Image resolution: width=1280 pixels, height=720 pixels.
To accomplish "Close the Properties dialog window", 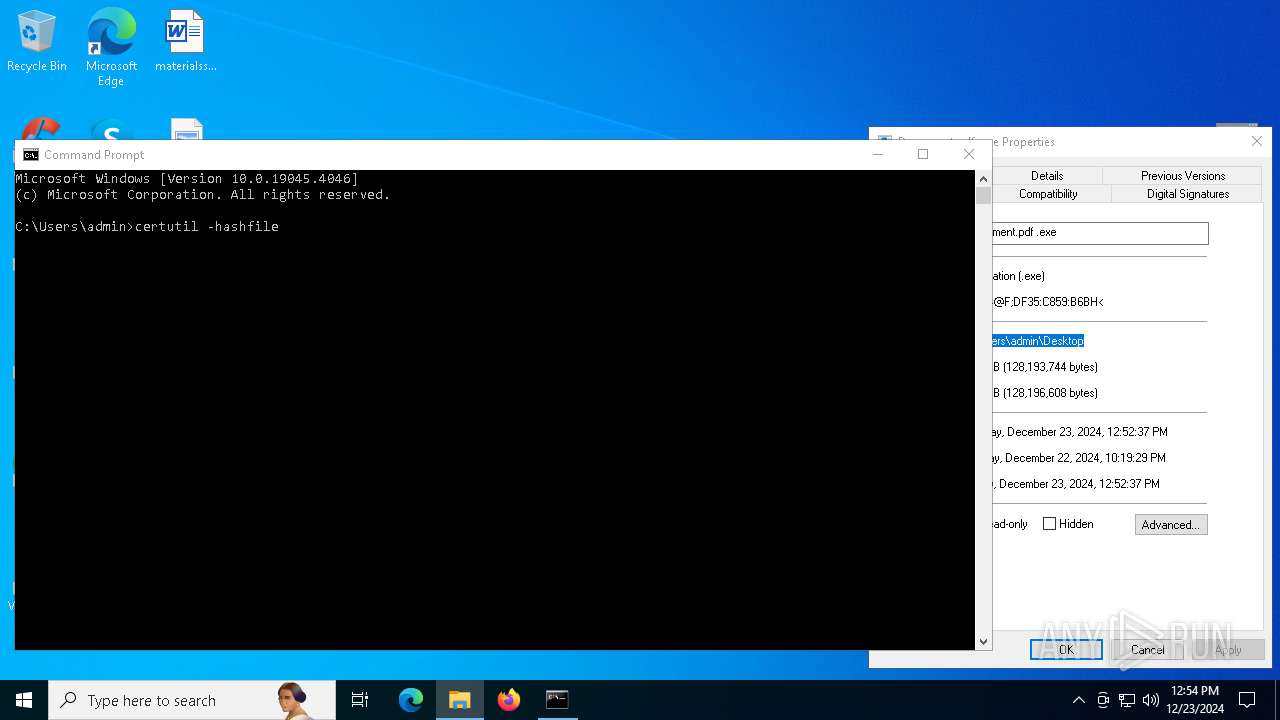I will coord(1257,142).
